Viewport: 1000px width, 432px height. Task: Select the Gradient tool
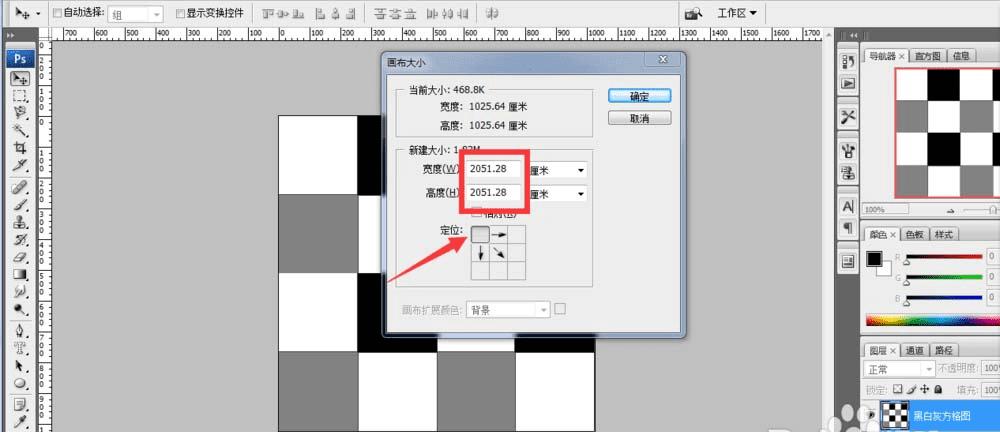pos(20,274)
